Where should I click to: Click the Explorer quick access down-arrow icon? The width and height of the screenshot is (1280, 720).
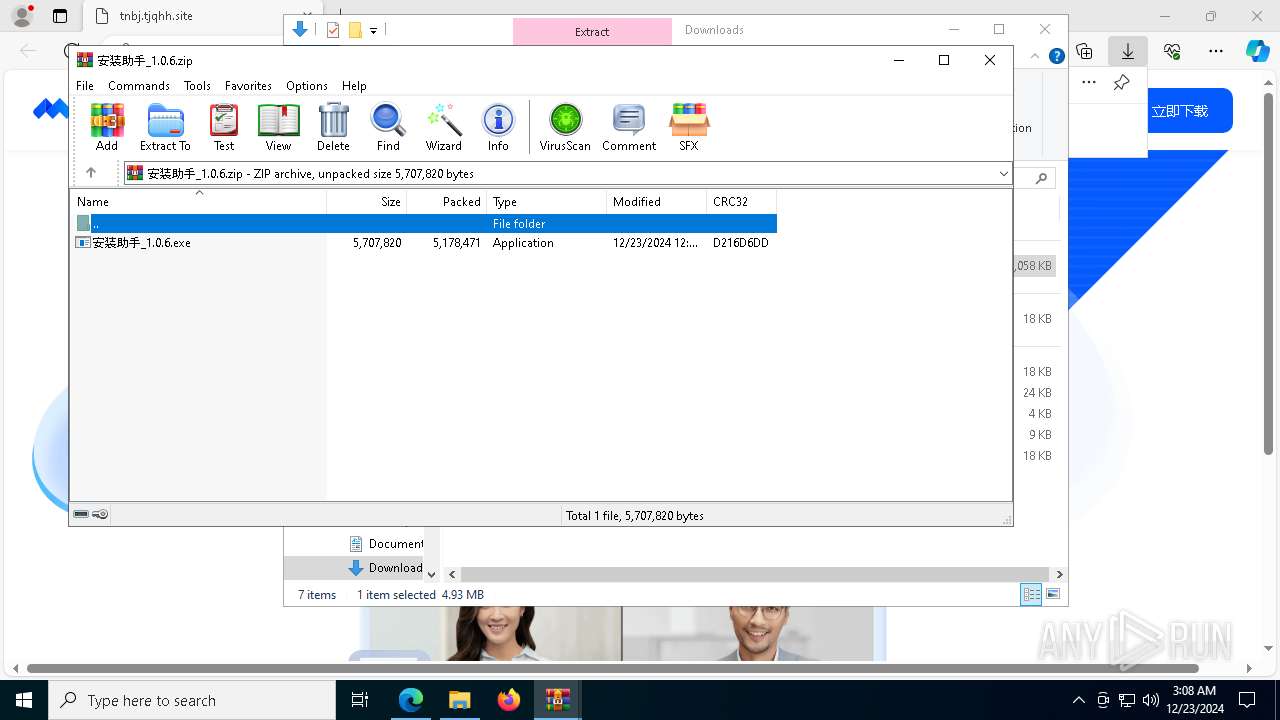(x=300, y=30)
